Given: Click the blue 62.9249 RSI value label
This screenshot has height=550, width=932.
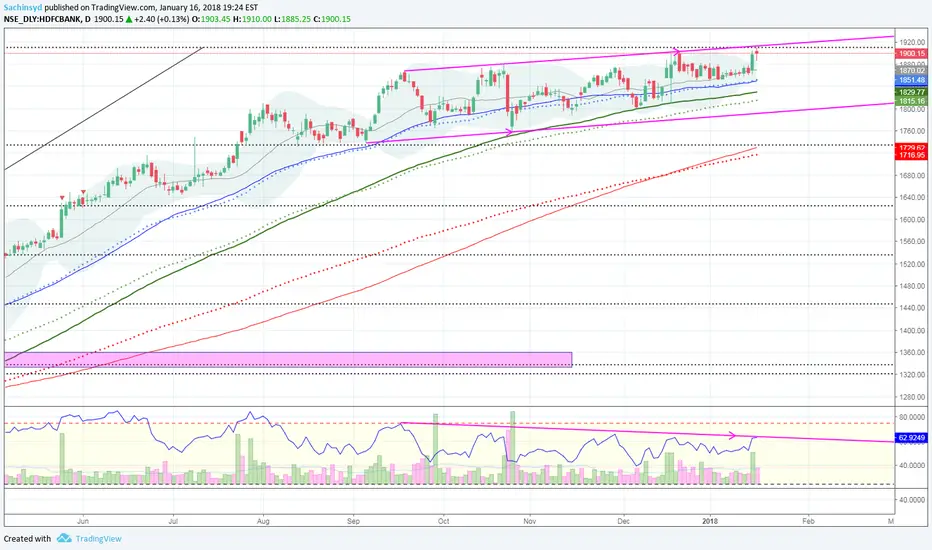Looking at the screenshot, I should (911, 438).
